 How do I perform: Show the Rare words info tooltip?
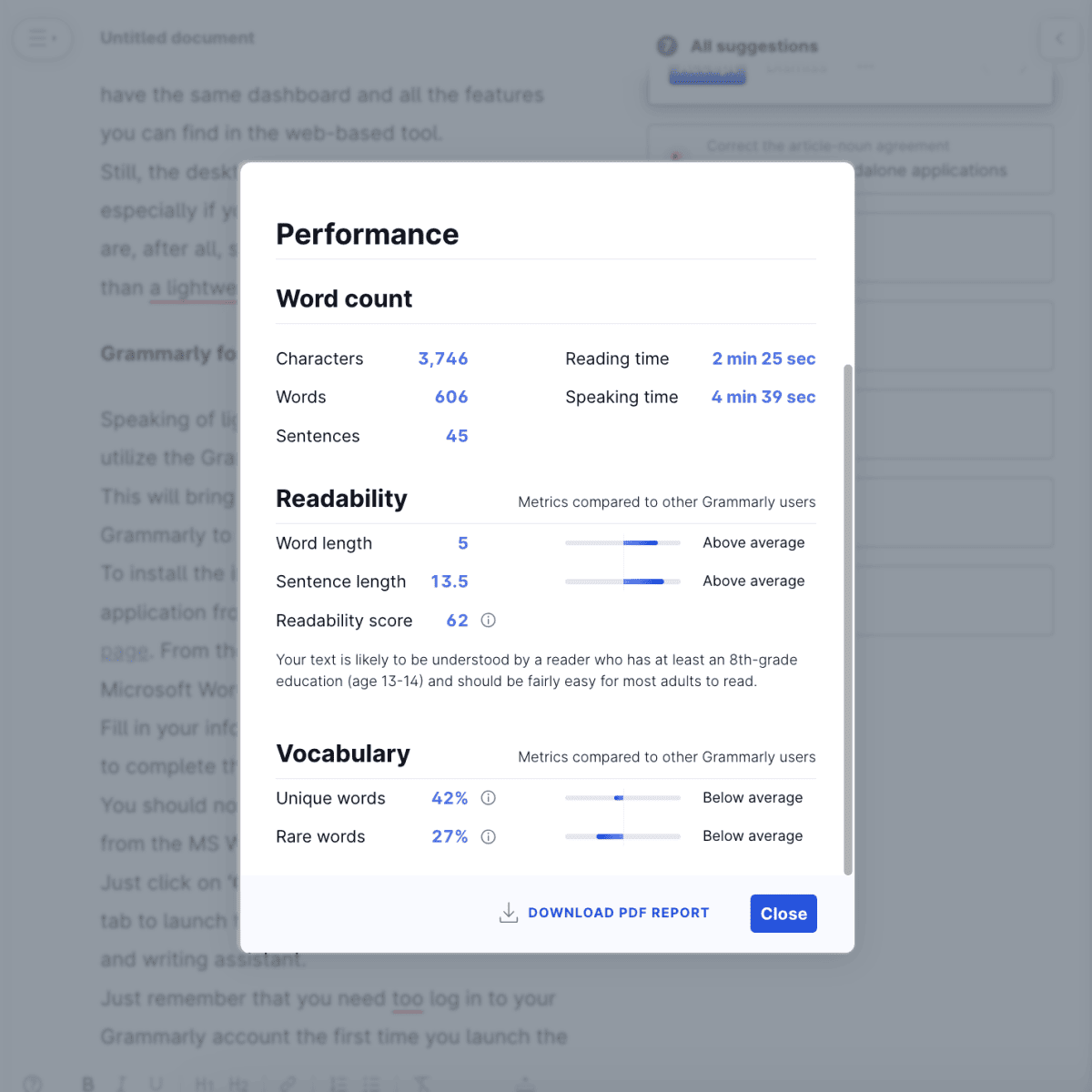(488, 836)
